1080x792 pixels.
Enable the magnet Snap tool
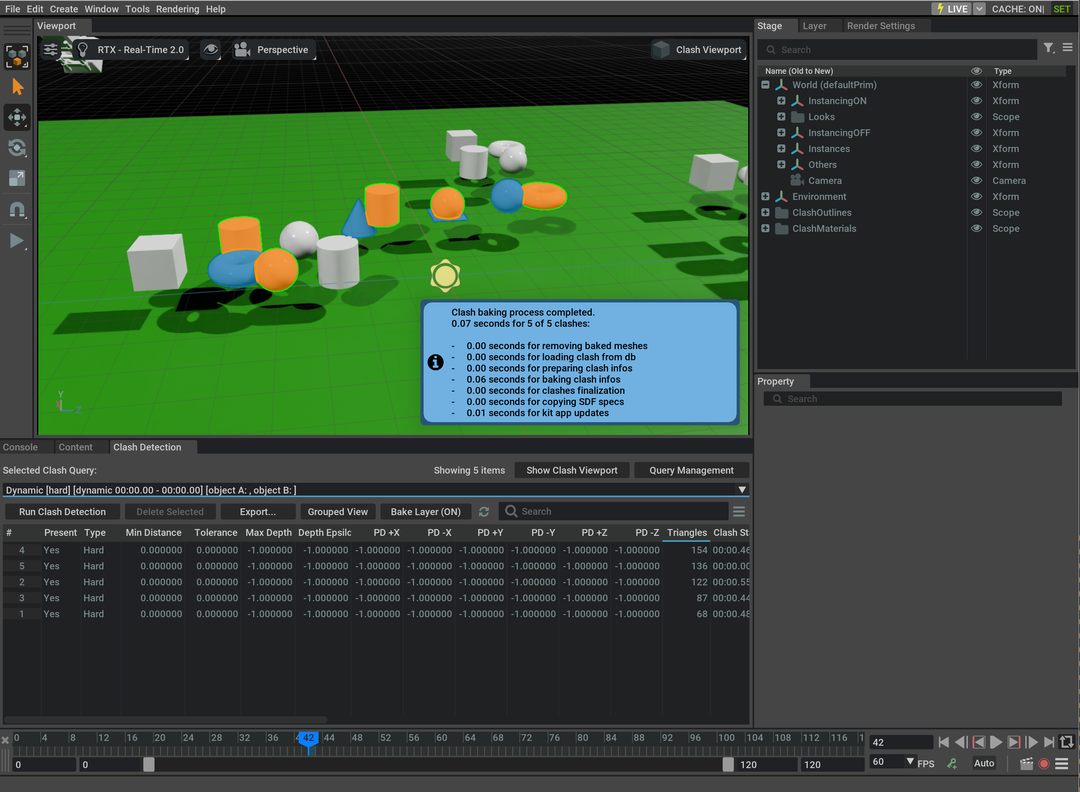[x=17, y=210]
